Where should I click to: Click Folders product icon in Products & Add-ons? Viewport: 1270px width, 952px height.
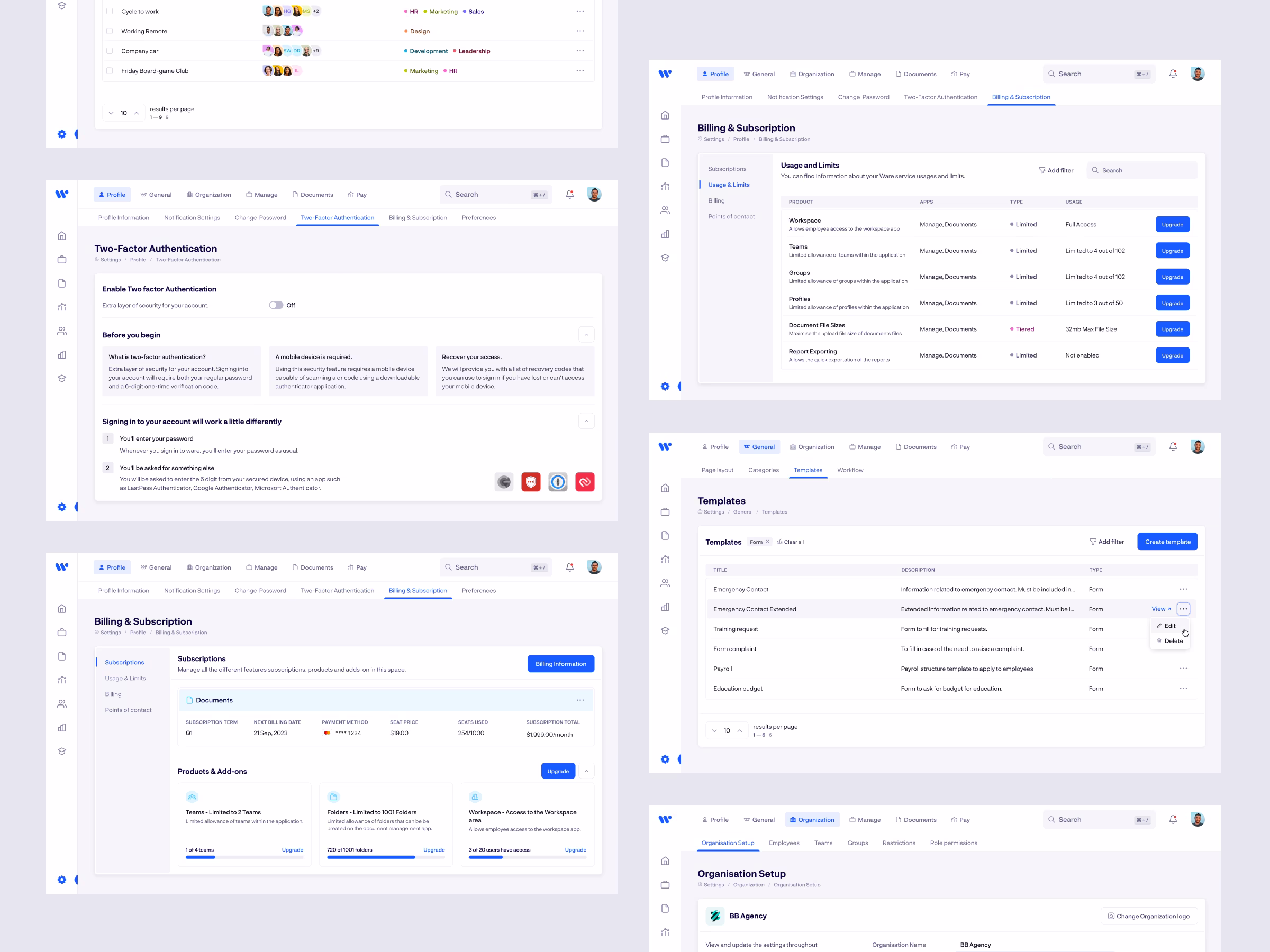(x=333, y=797)
